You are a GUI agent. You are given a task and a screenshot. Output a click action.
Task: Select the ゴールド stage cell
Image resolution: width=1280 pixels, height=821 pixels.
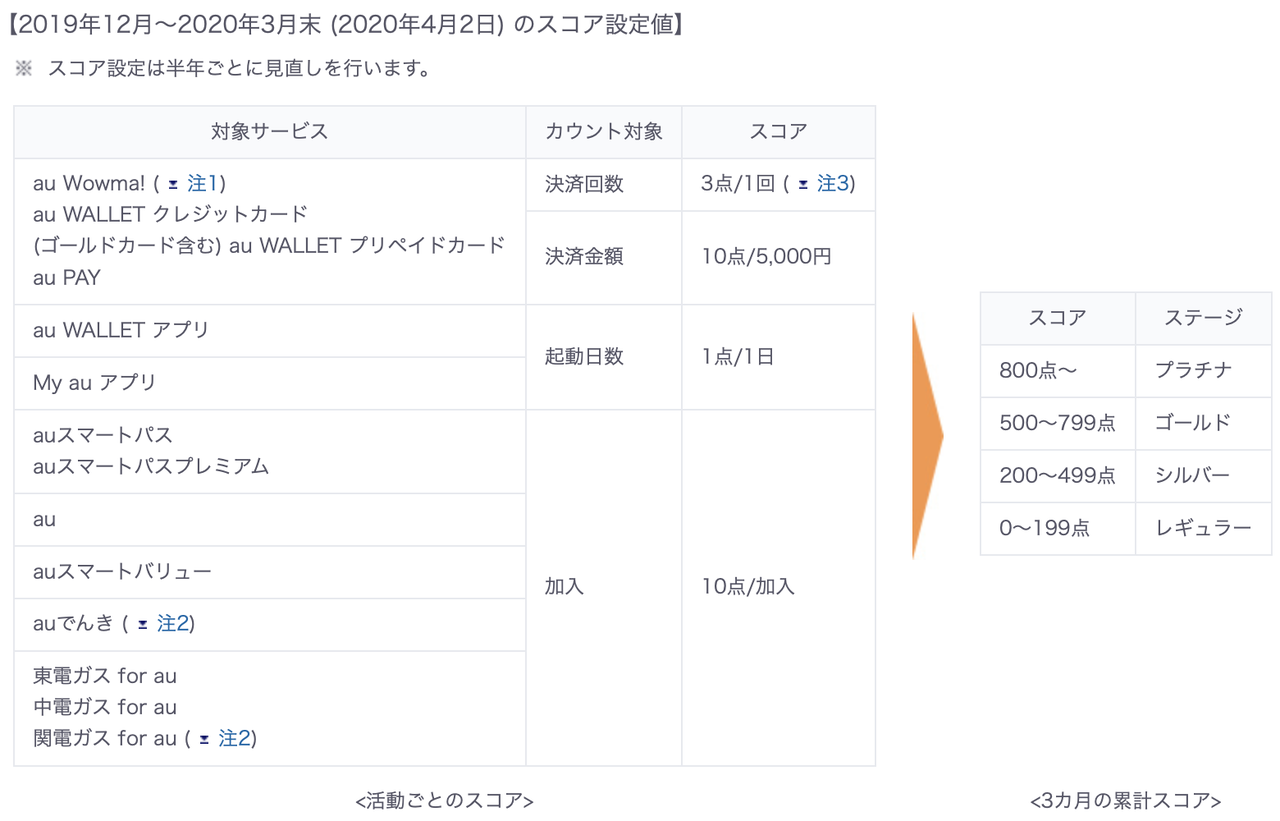(x=1204, y=423)
